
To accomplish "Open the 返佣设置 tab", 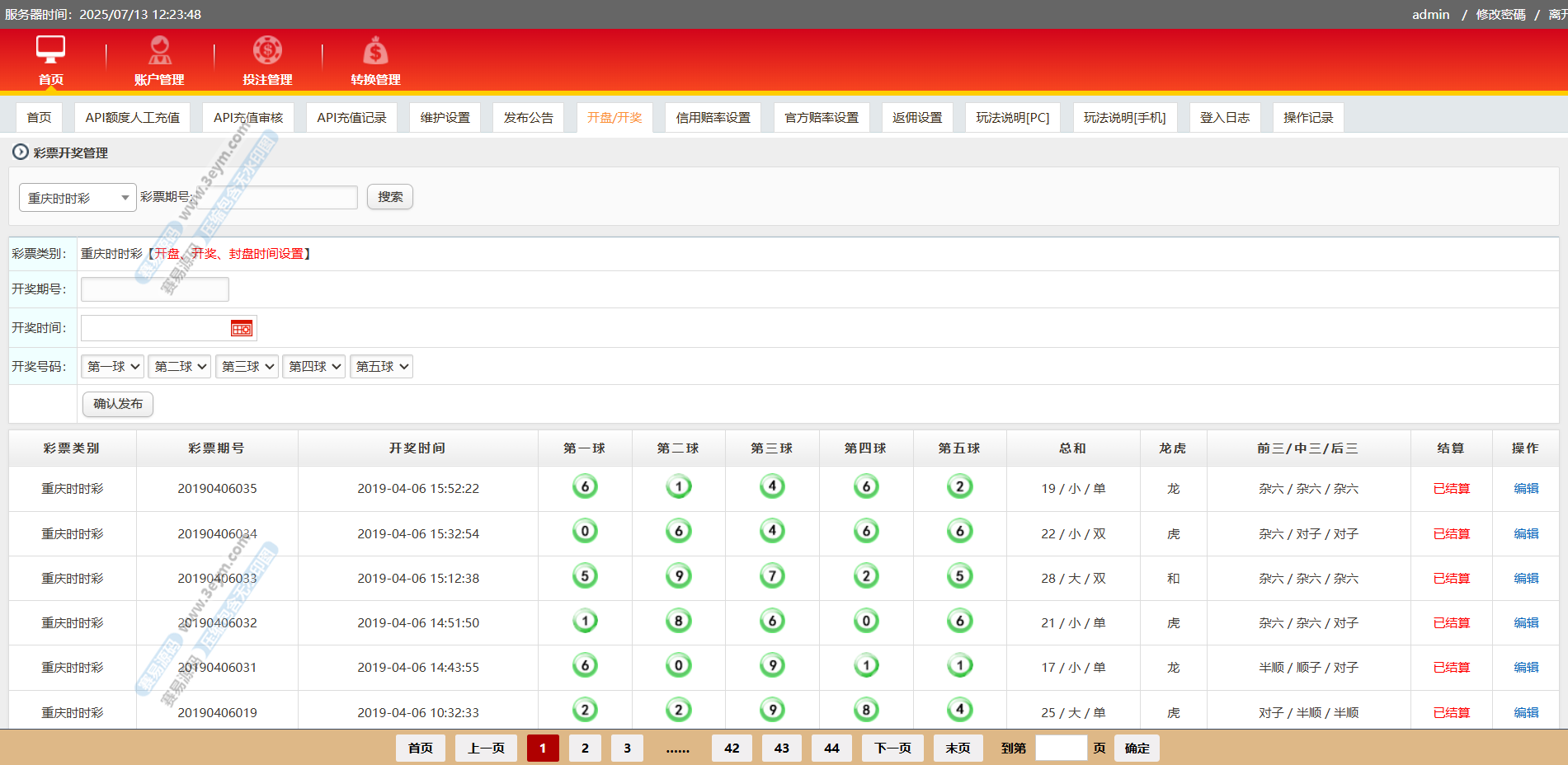I will pyautogui.click(x=917, y=118).
